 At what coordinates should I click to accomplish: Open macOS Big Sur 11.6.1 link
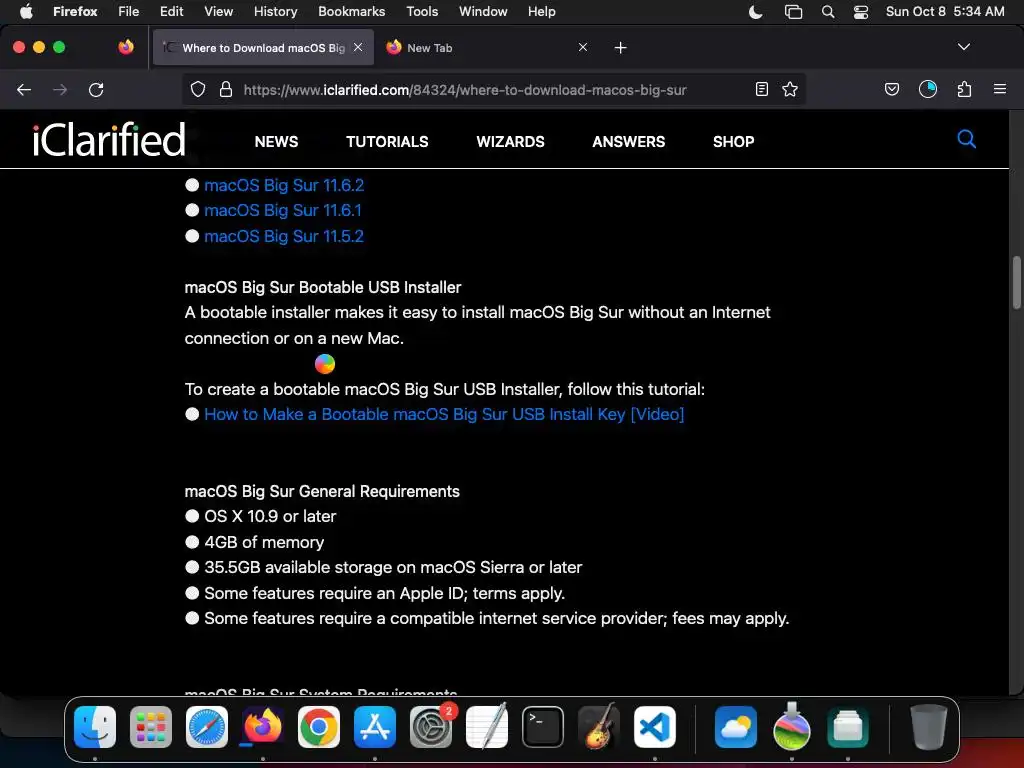click(283, 210)
